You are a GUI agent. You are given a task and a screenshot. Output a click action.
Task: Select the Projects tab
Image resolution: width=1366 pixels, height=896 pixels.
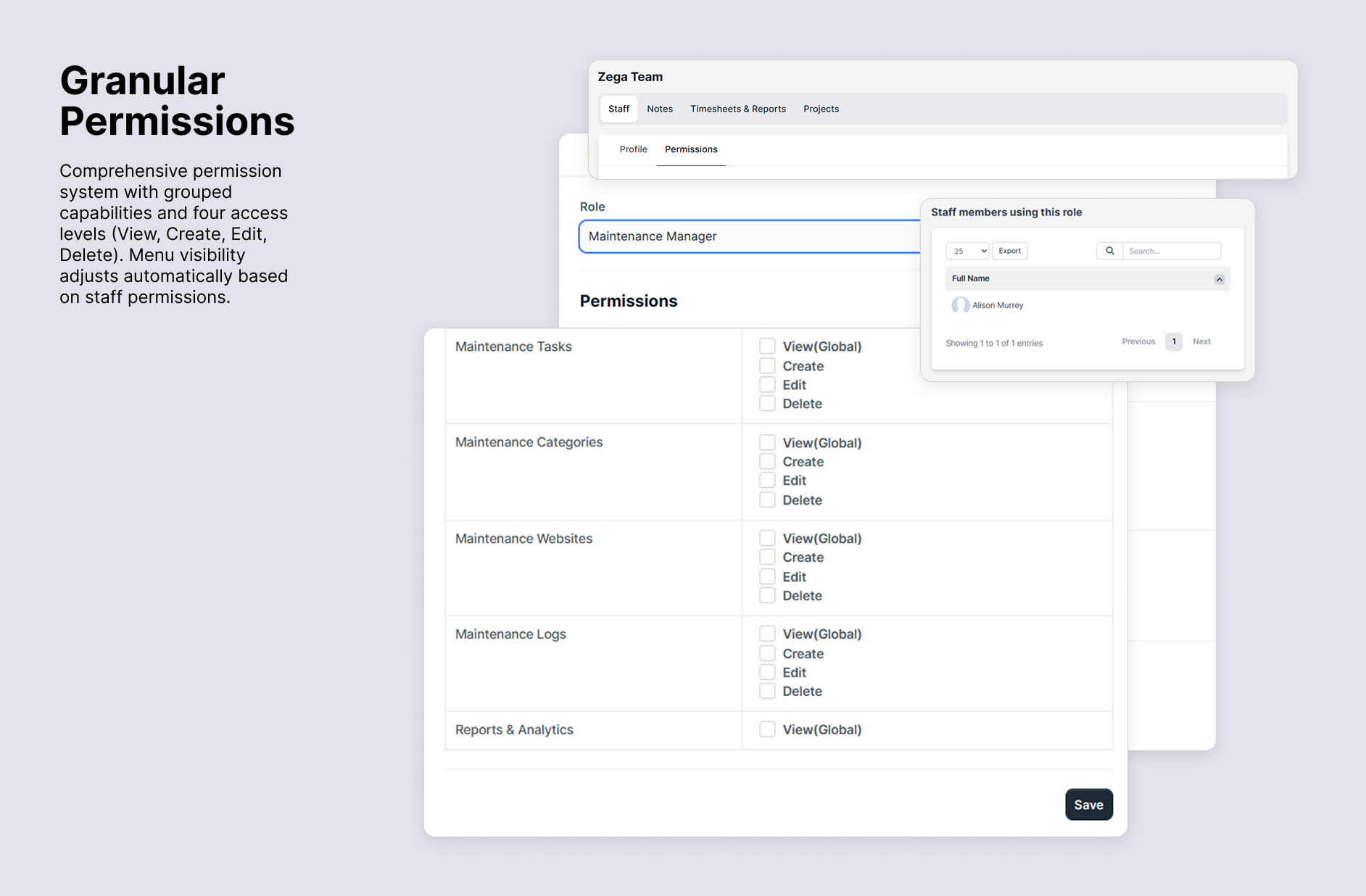pyautogui.click(x=820, y=109)
